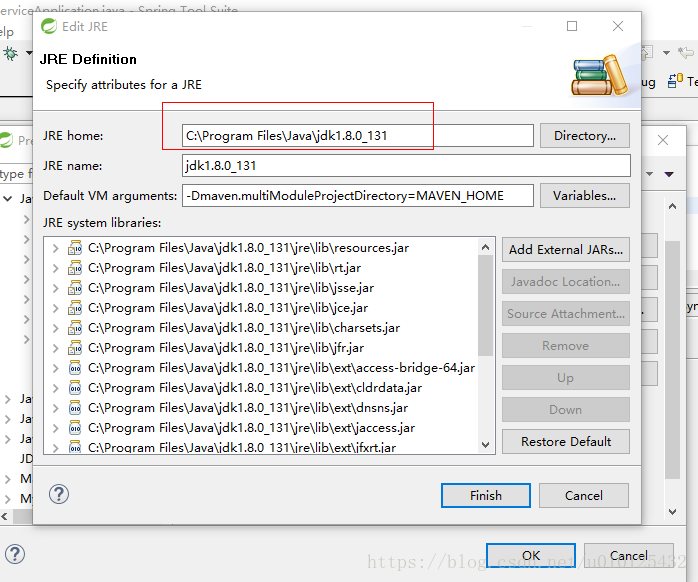The width and height of the screenshot is (698, 582).
Task: Select the access-bridge-64.jar jar icon
Action: tap(75, 368)
